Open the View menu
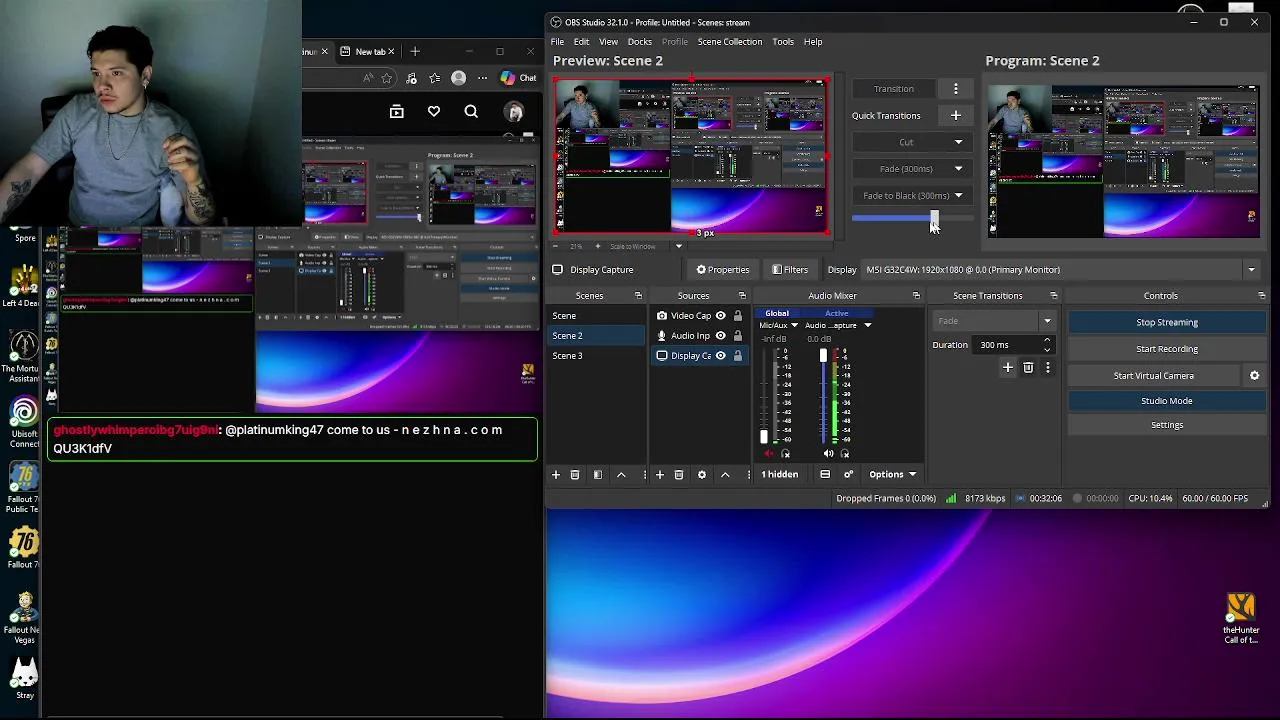Viewport: 1280px width, 720px height. 608,42
